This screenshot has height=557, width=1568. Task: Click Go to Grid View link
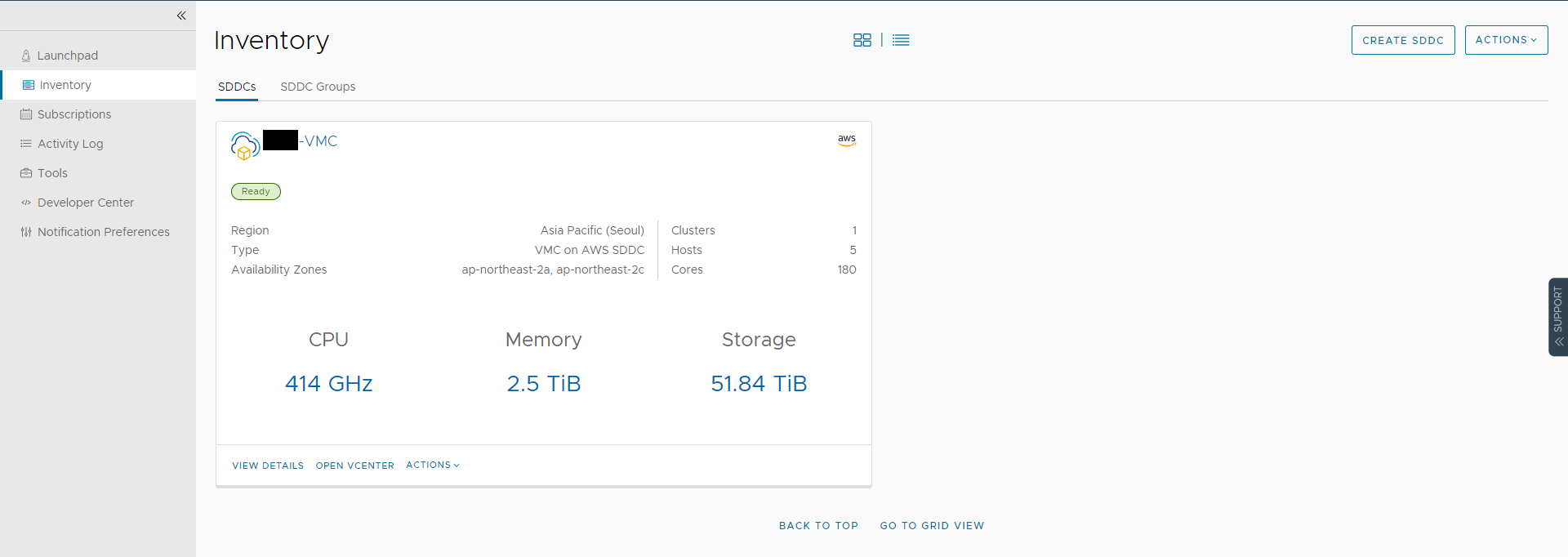click(932, 526)
